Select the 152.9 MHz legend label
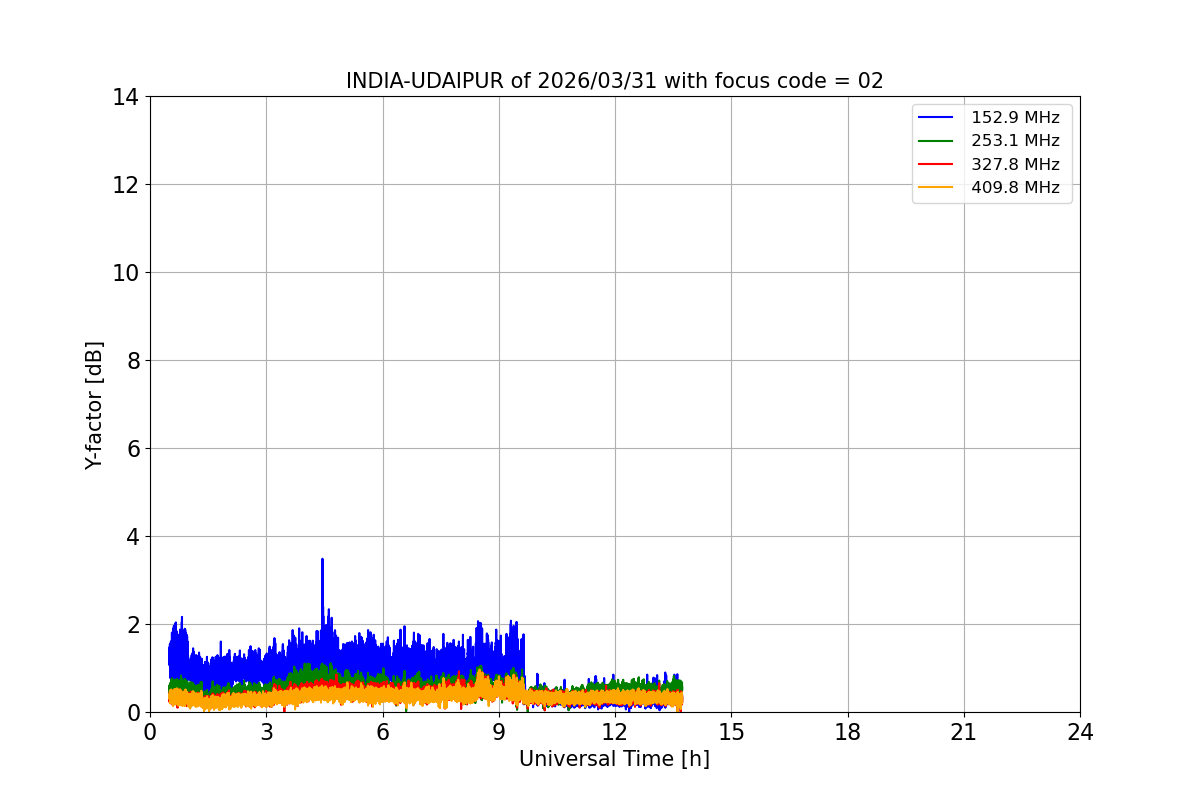Viewport: 1200px width, 800px height. (x=1015, y=118)
